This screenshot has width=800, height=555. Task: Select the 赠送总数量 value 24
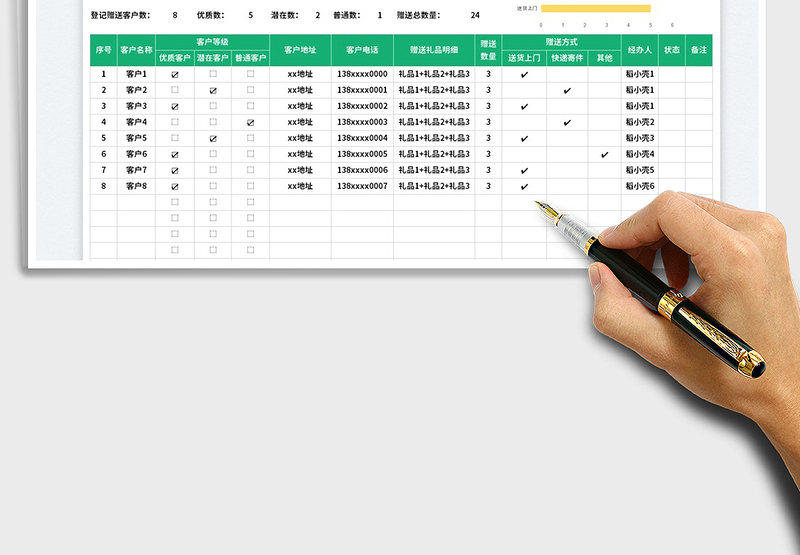point(475,16)
